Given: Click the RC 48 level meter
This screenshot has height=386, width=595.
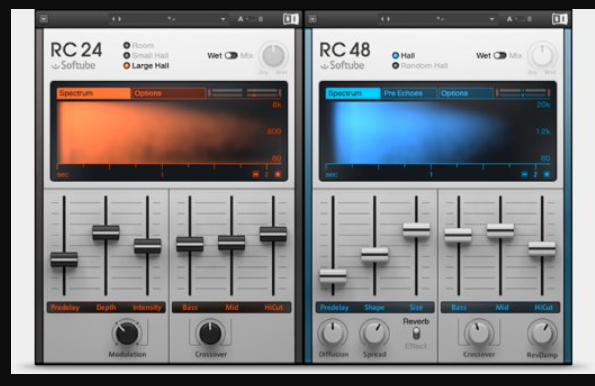Looking at the screenshot, I should [x=523, y=93].
